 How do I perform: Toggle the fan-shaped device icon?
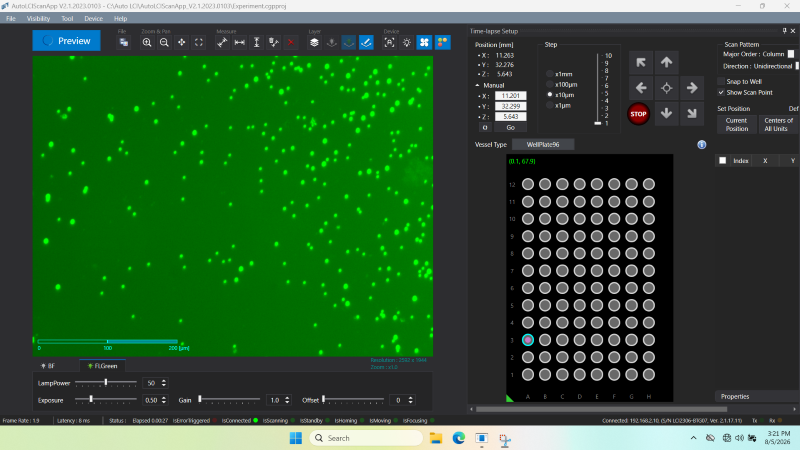424,42
